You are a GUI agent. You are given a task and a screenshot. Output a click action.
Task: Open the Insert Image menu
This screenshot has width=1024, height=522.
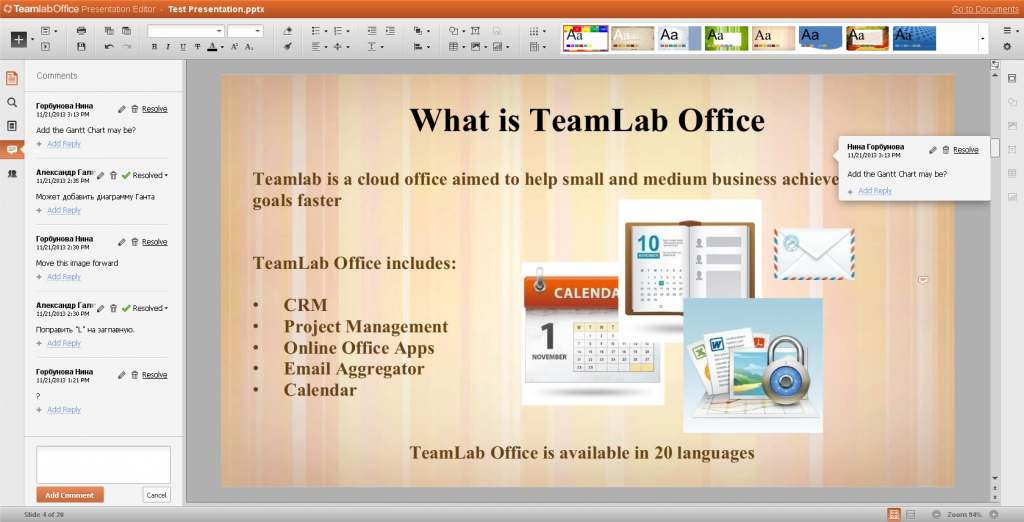(479, 47)
